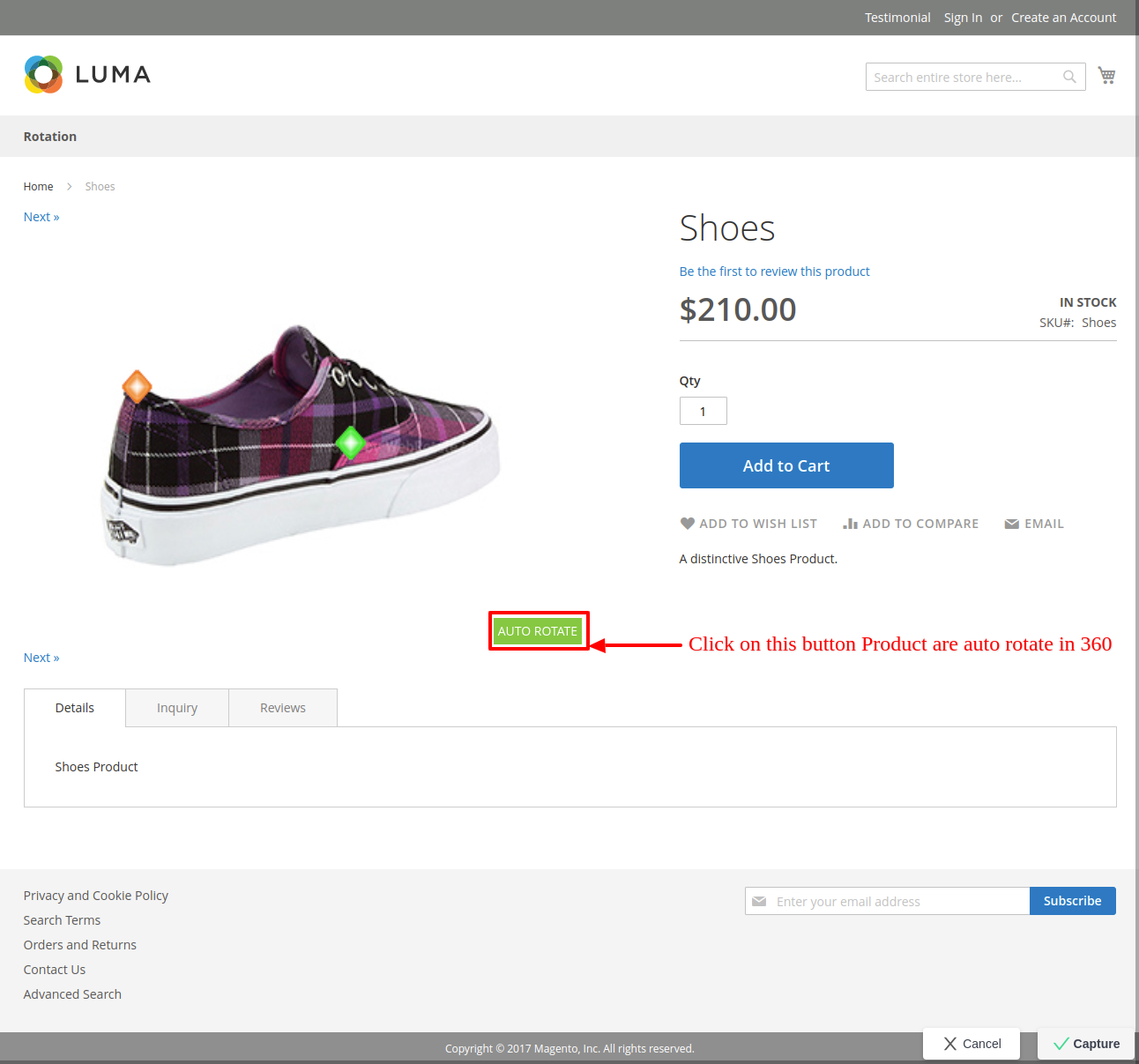Open the Inquiry tab
Viewport: 1139px width, 1064px height.
point(177,708)
